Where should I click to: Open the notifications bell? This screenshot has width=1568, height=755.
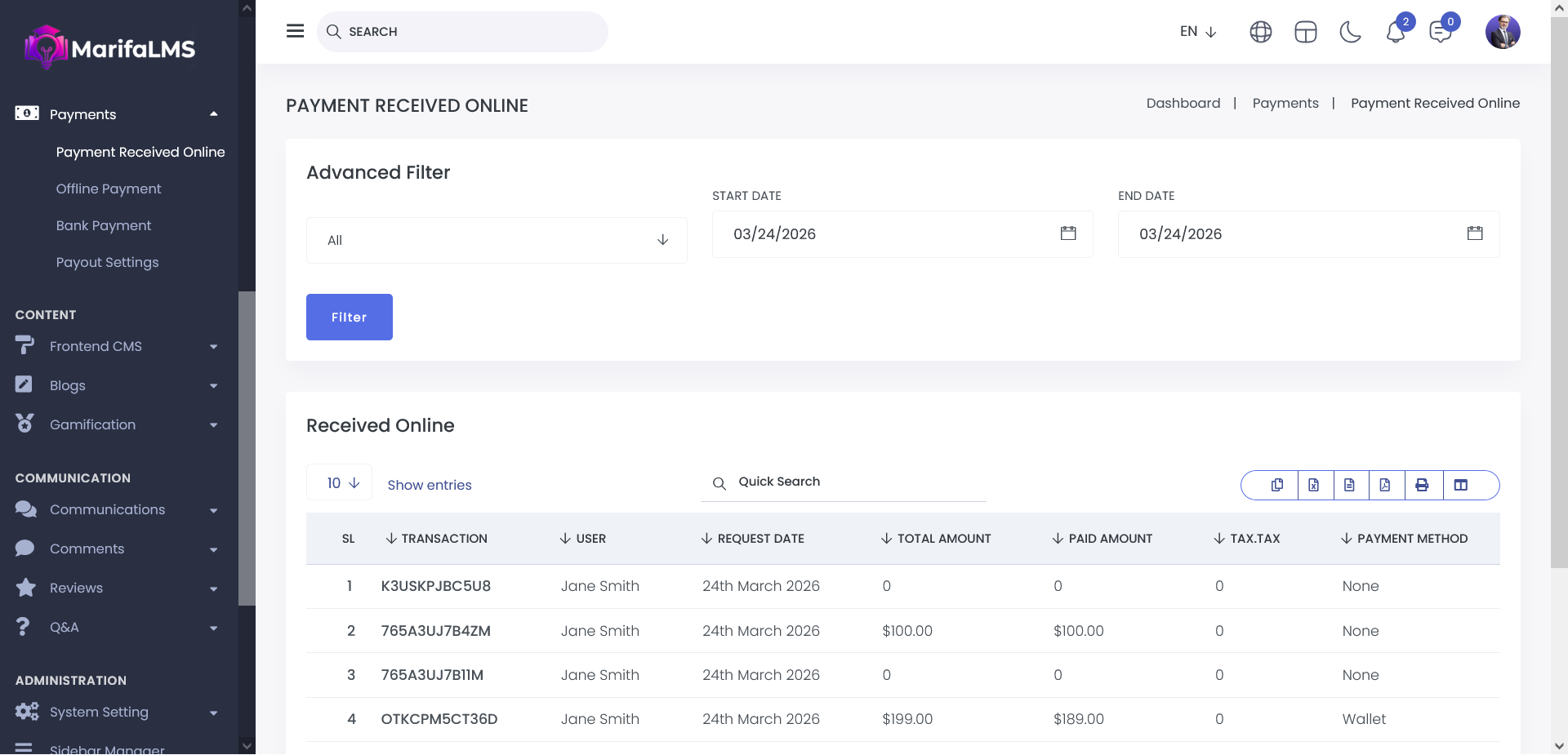tap(1395, 32)
